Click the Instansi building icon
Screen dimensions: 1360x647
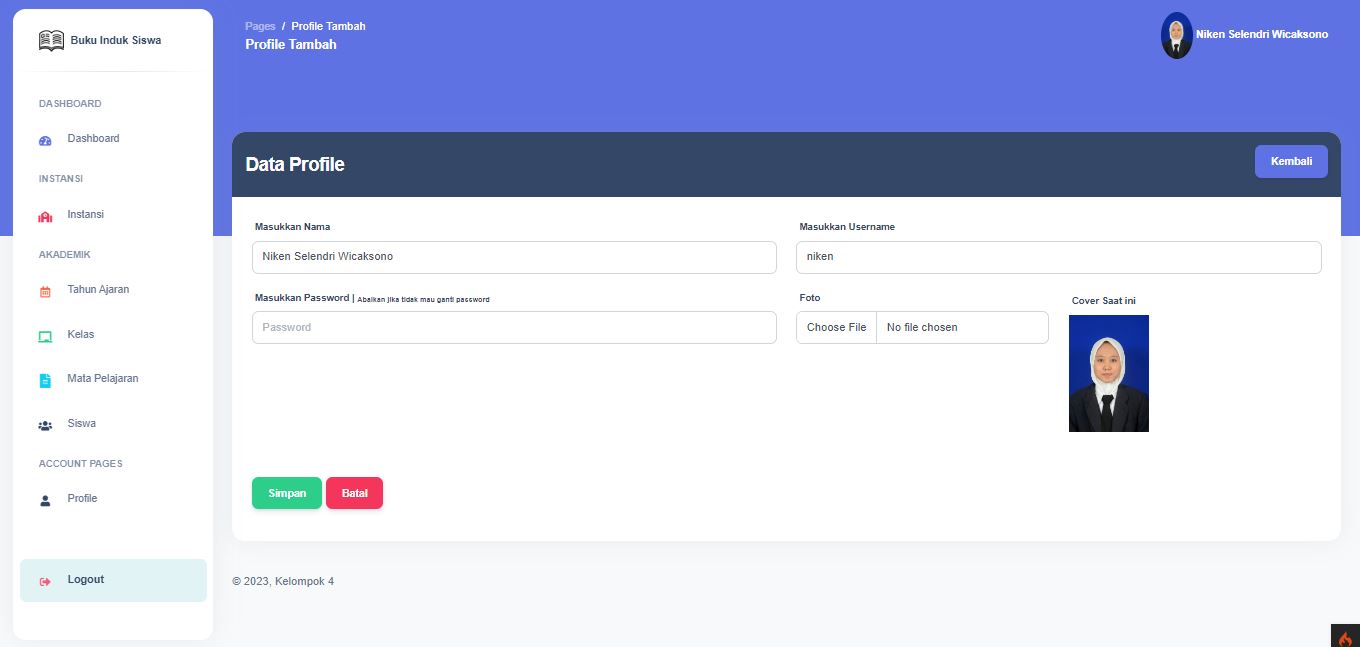click(x=45, y=217)
